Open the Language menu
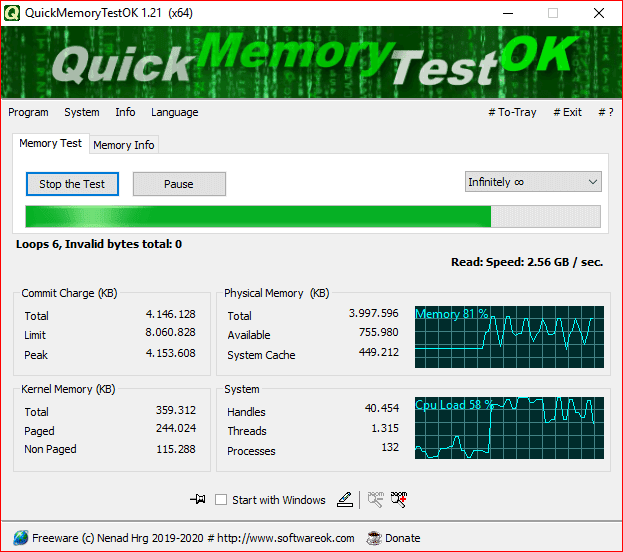The image size is (623, 552). 174,112
